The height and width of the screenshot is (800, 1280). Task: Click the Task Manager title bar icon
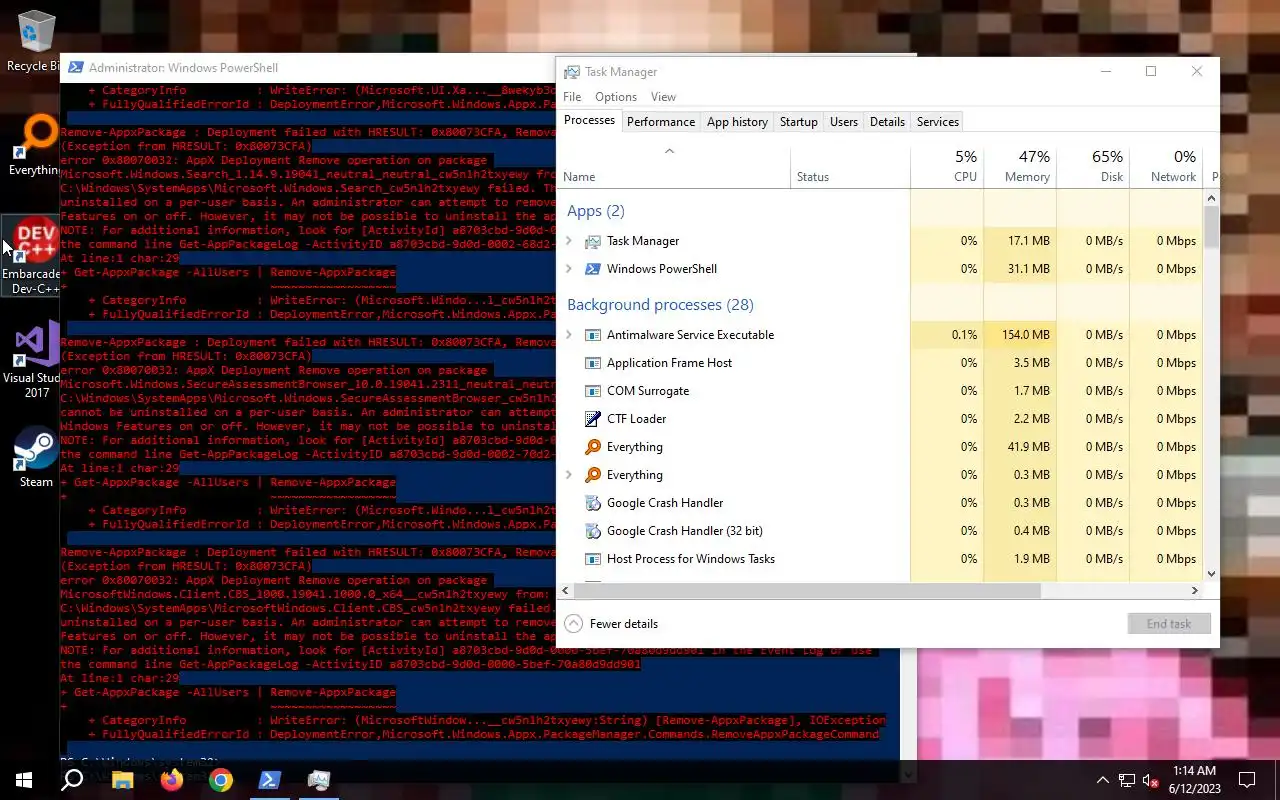click(571, 72)
